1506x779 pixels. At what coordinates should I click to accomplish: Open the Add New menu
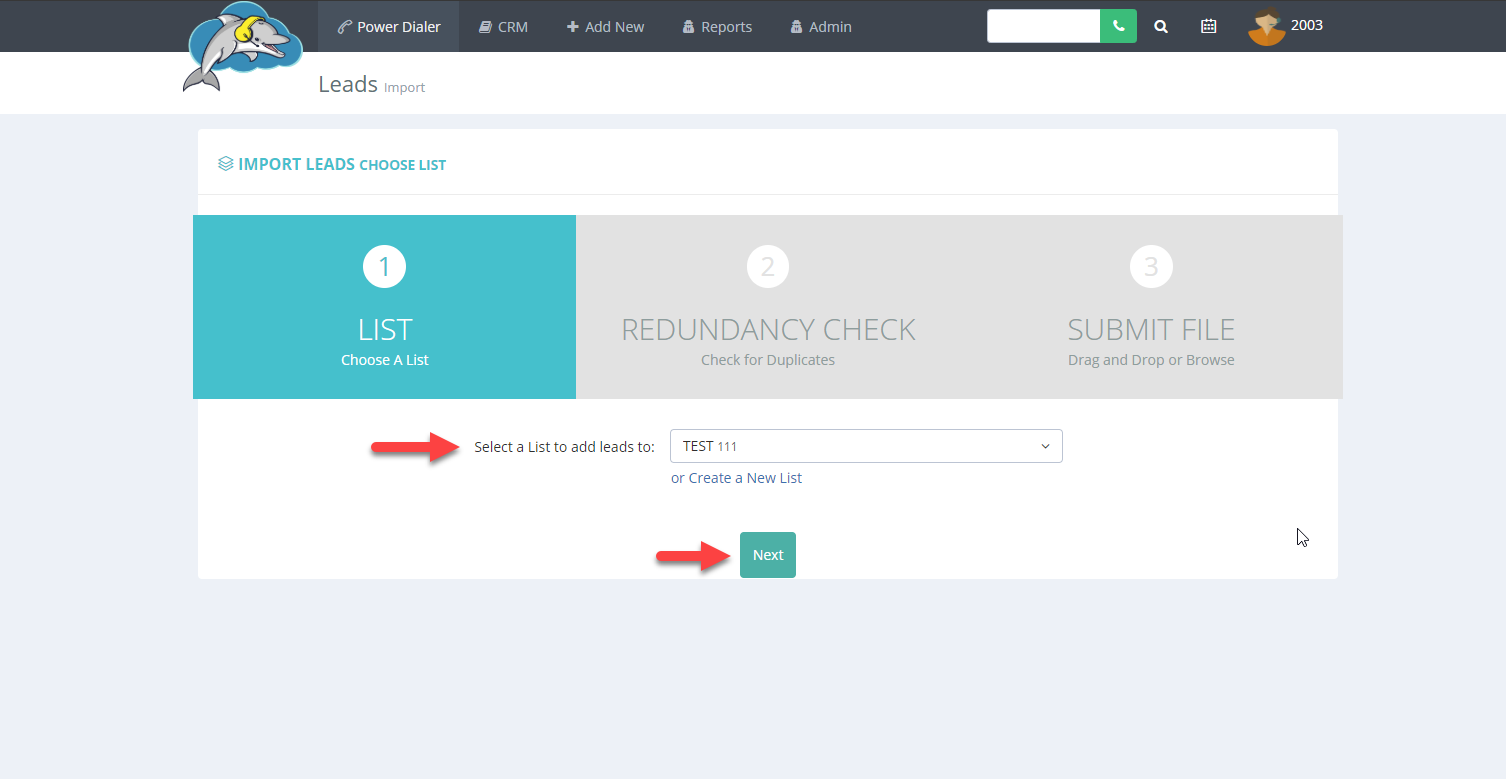[x=605, y=27]
